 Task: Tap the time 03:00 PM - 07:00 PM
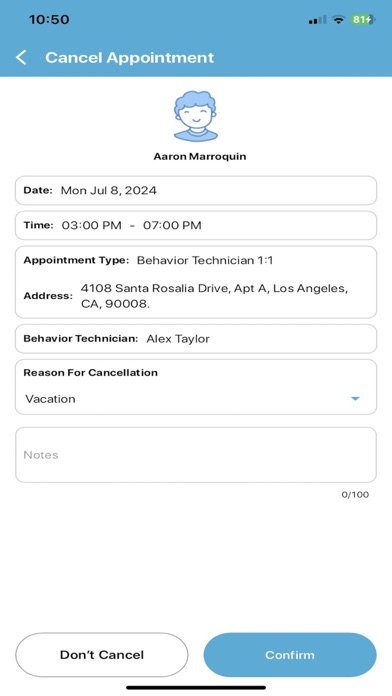(131, 225)
